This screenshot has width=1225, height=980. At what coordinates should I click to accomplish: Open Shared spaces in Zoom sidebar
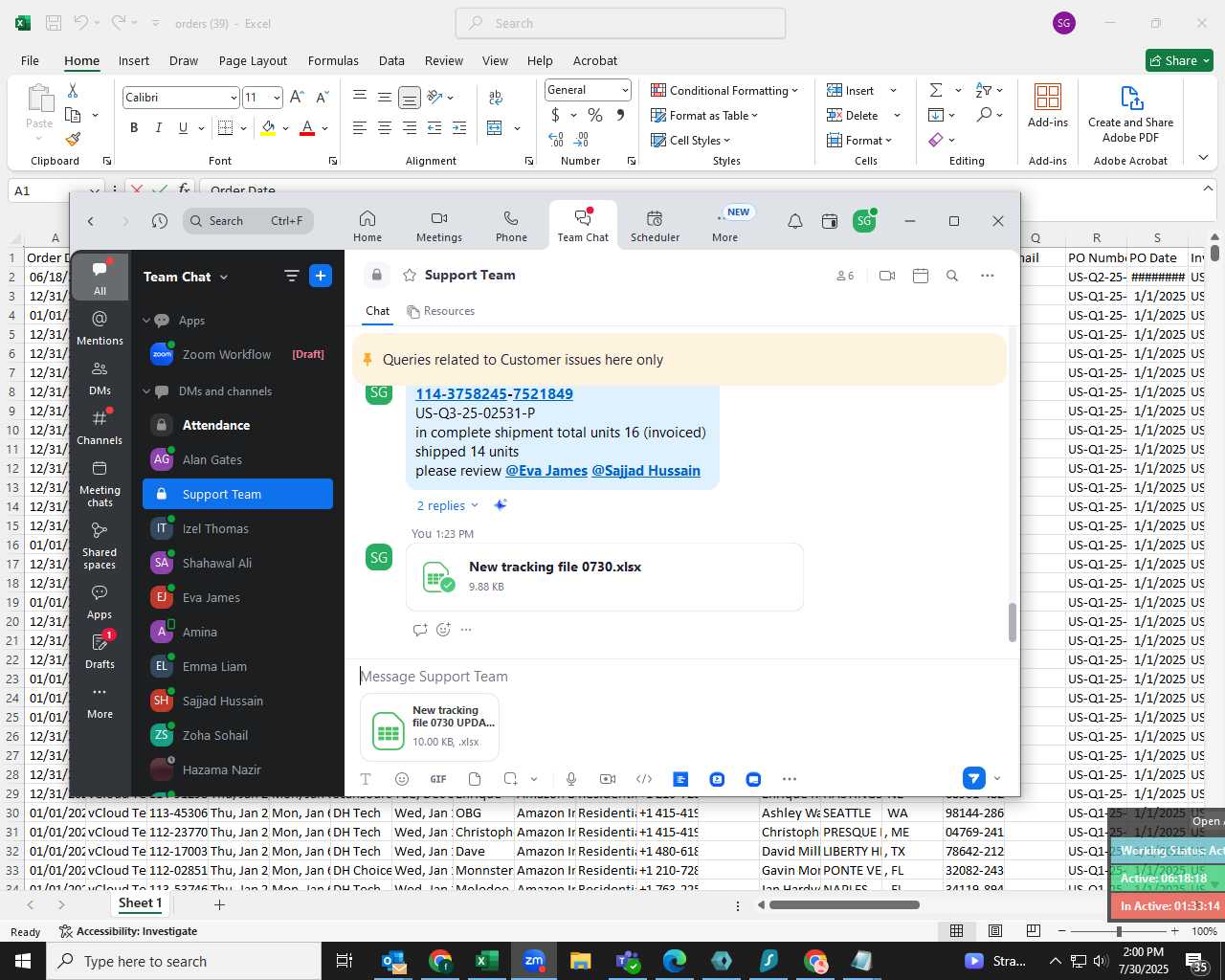[100, 545]
